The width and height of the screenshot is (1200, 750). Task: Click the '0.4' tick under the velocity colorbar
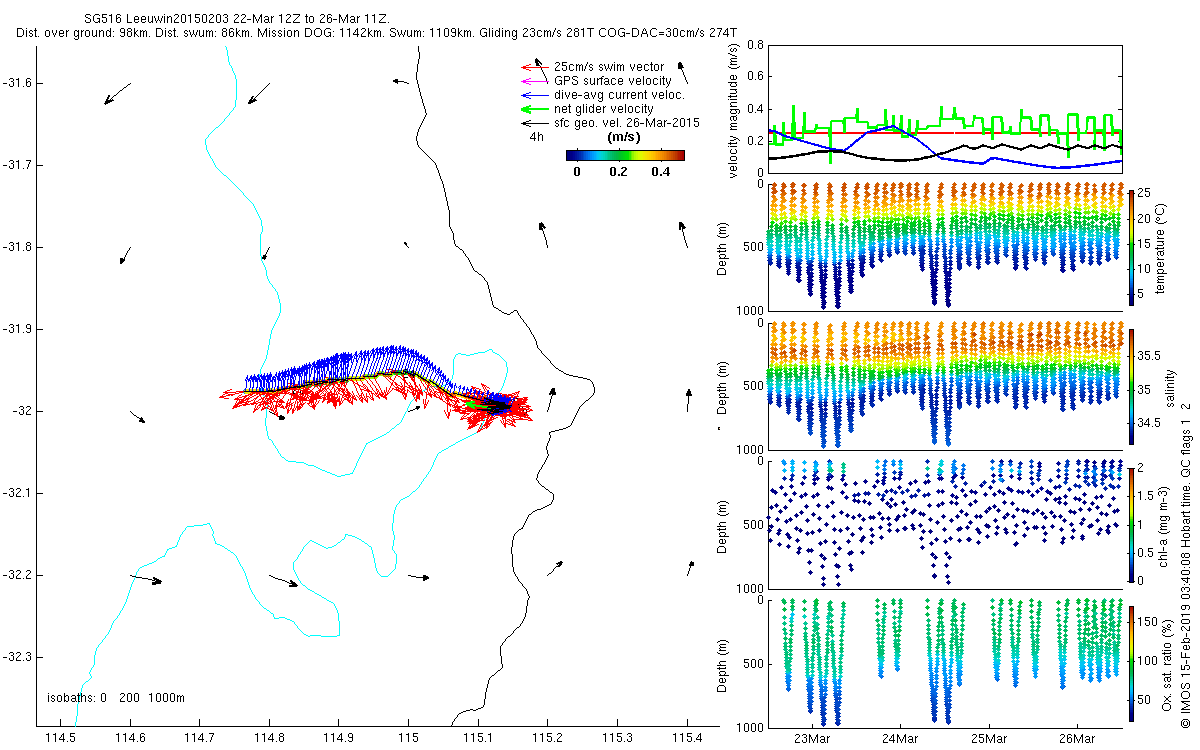pyautogui.click(x=659, y=172)
